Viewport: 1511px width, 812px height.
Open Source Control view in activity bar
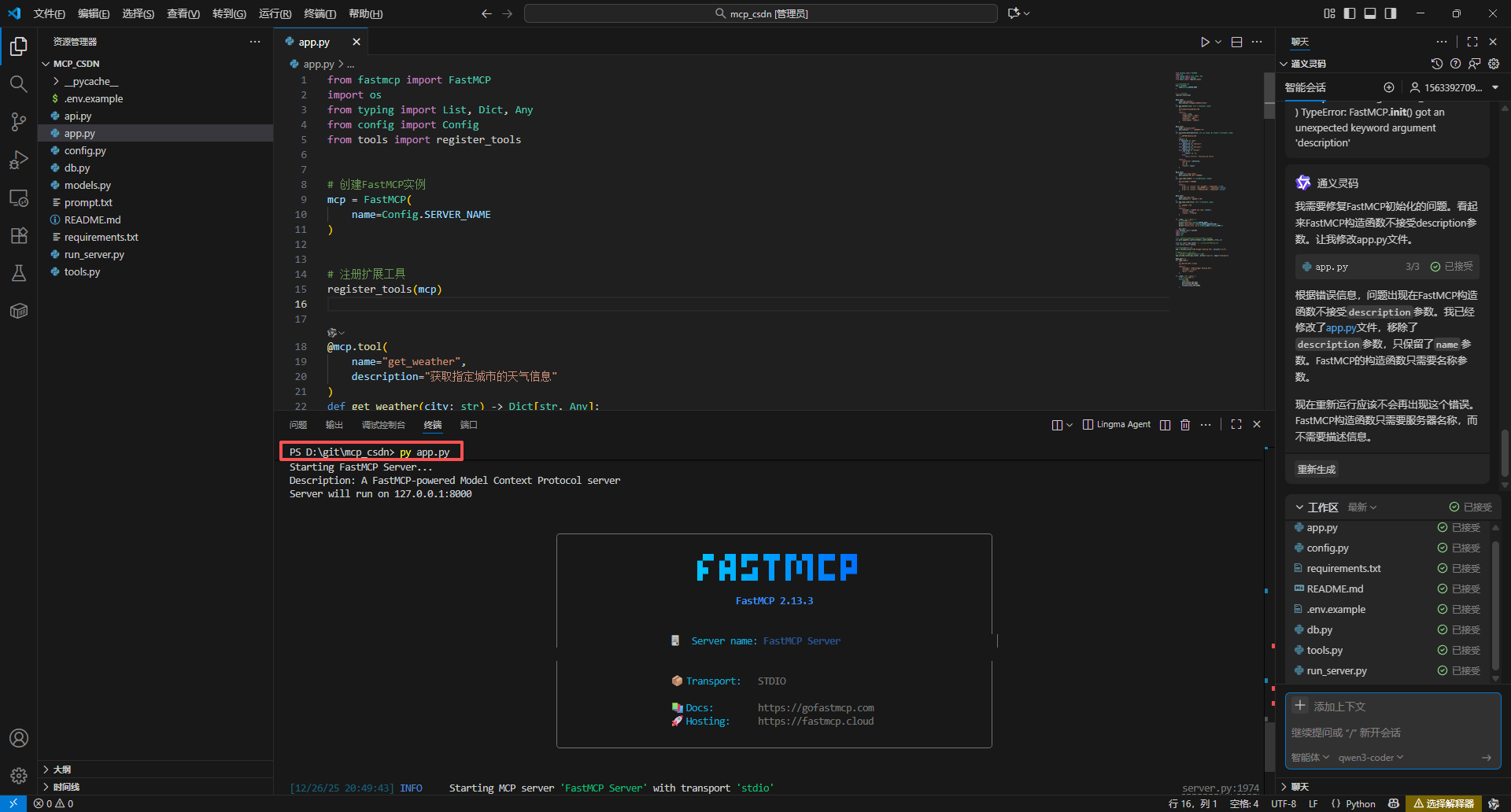pyautogui.click(x=19, y=122)
